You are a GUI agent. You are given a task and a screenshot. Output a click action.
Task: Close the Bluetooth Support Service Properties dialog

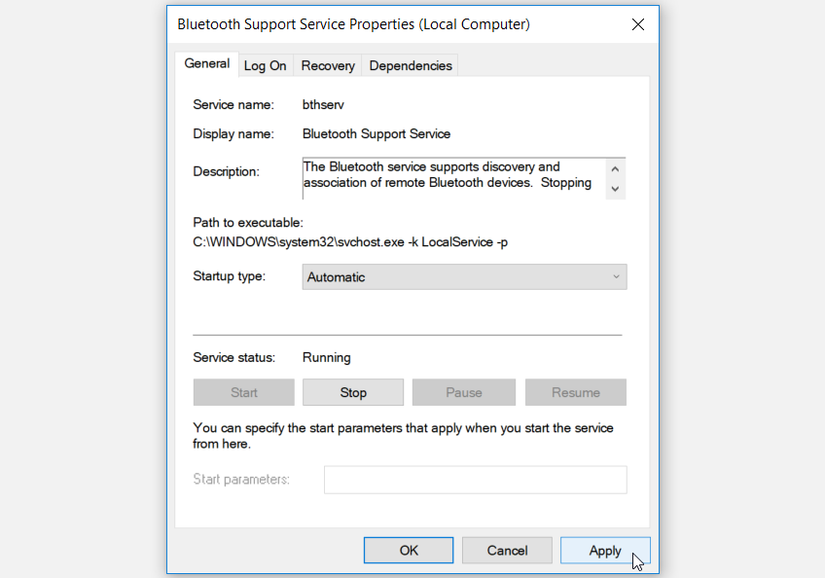tap(638, 24)
